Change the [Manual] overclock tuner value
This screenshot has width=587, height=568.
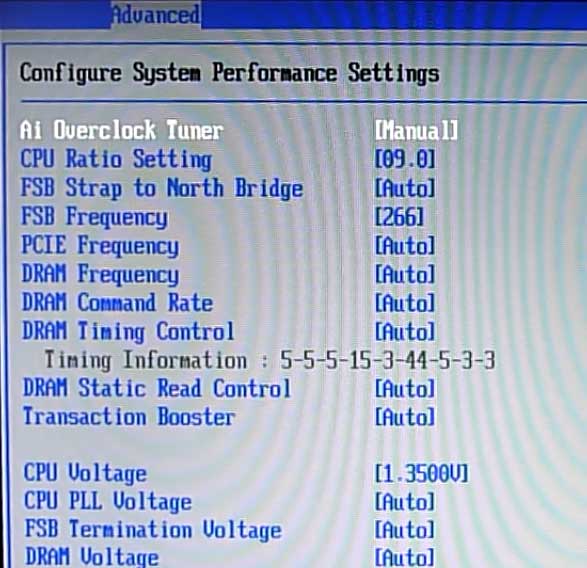click(x=416, y=131)
